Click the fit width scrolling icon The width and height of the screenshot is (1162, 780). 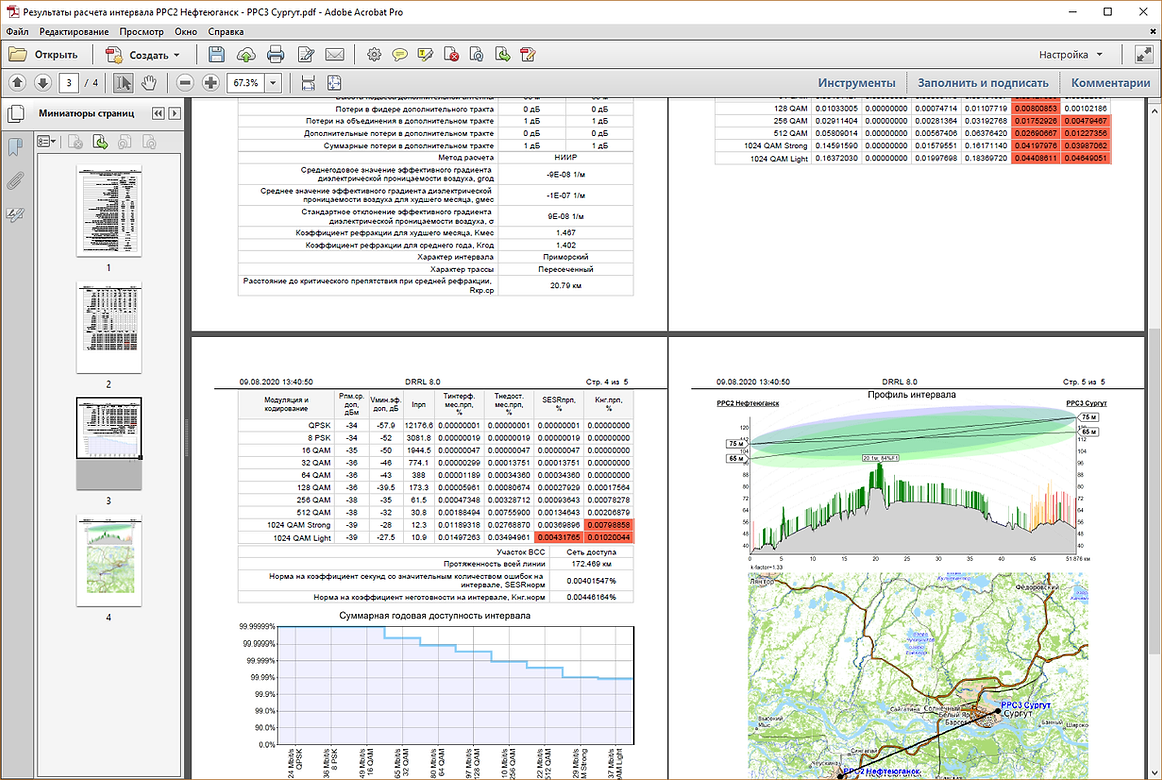(308, 83)
